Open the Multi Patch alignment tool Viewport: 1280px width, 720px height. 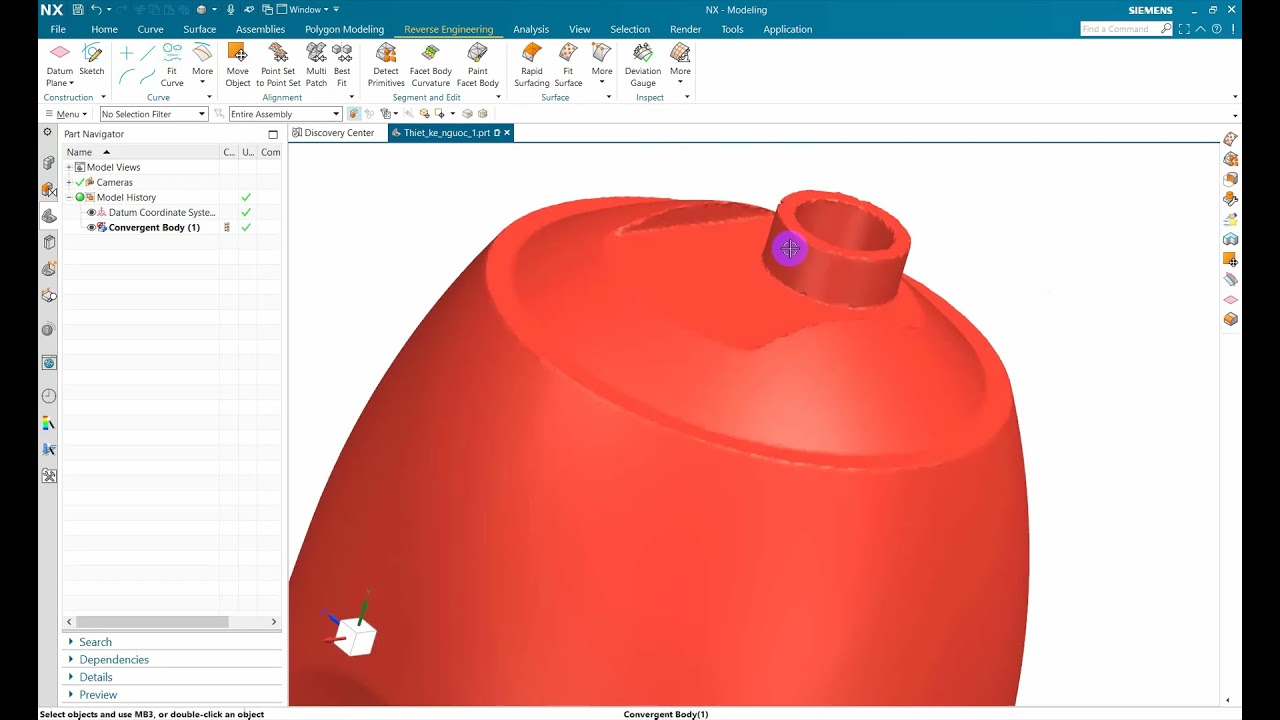[x=316, y=64]
